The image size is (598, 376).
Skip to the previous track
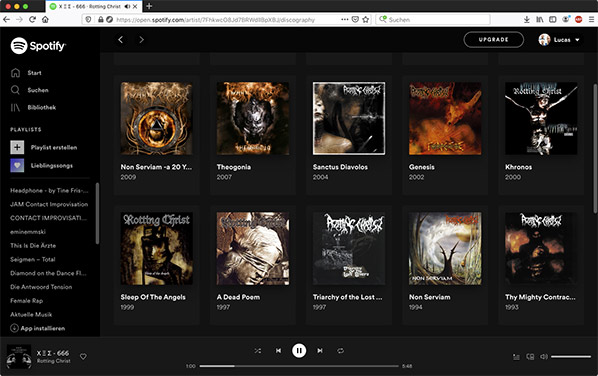click(x=278, y=350)
